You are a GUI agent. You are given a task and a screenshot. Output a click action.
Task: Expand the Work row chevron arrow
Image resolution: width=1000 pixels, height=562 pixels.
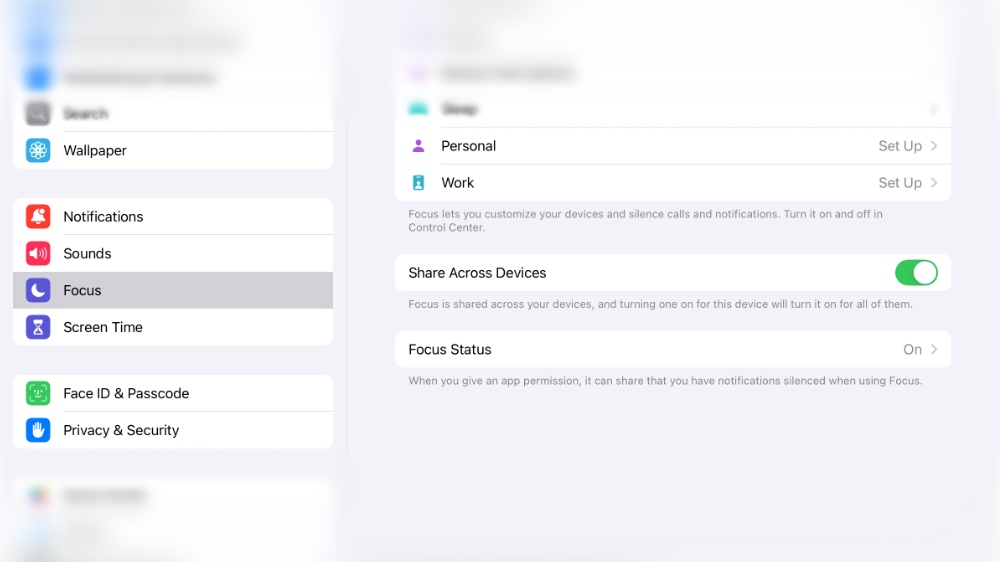(x=934, y=183)
